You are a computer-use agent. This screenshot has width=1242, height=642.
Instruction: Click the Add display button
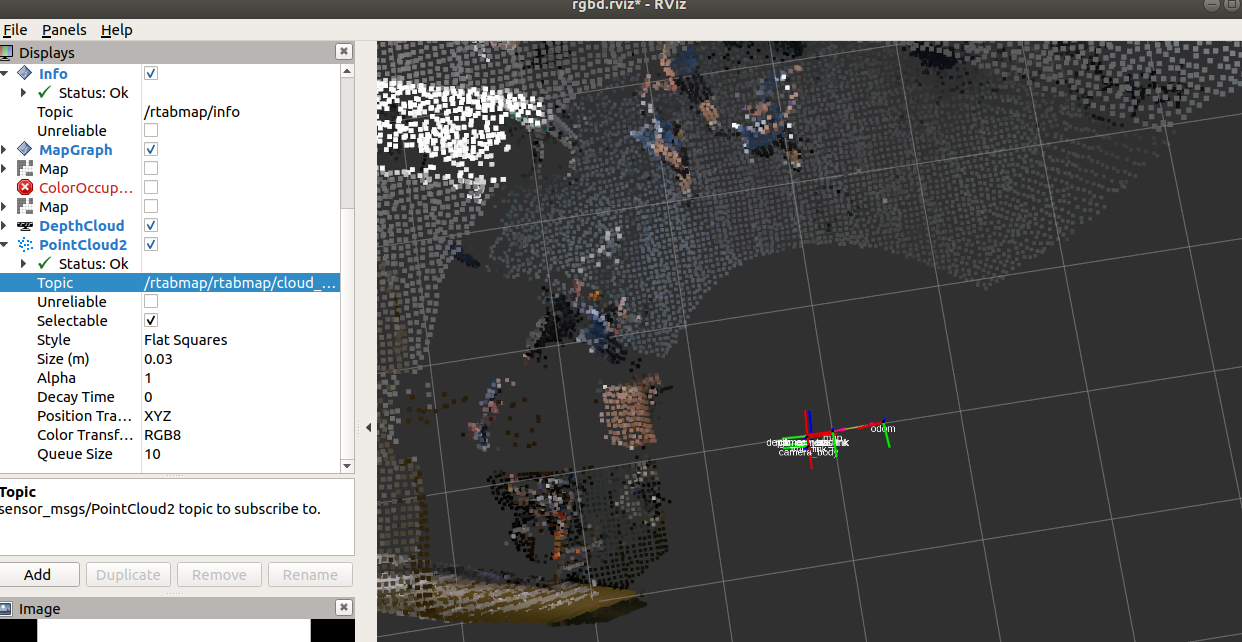pyautogui.click(x=38, y=575)
